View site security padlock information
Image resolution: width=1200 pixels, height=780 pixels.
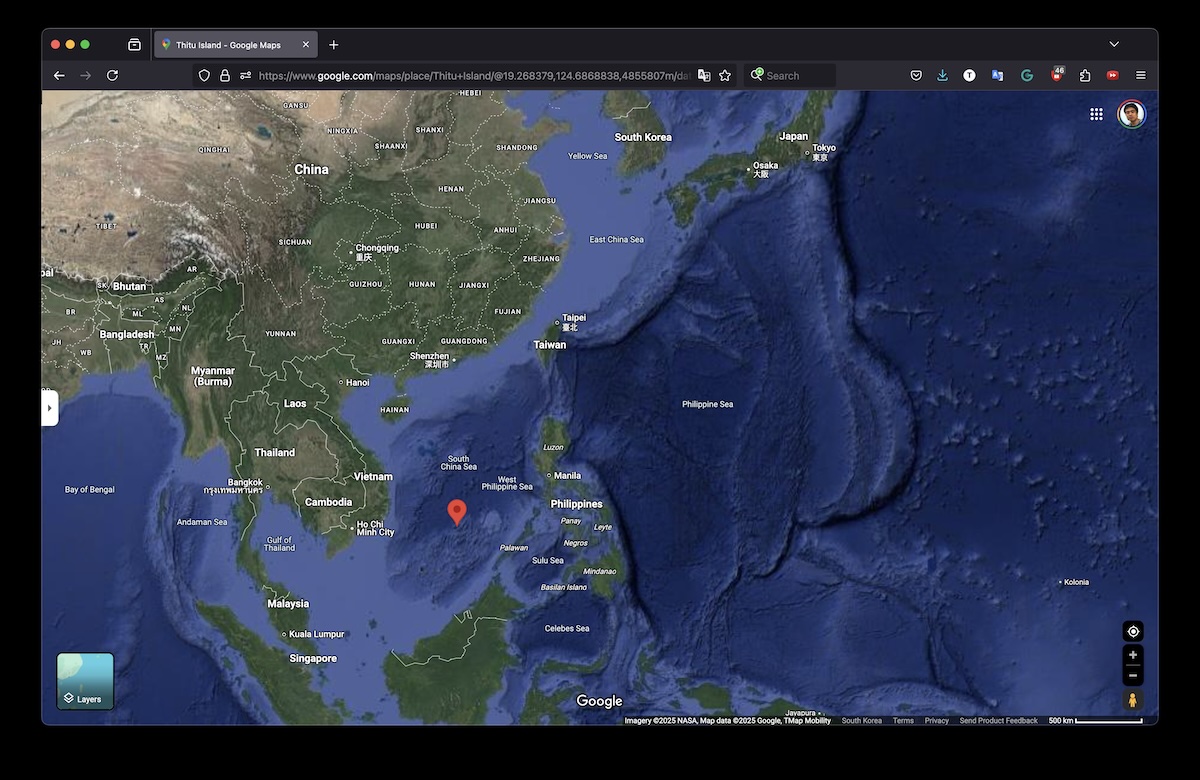[224, 75]
